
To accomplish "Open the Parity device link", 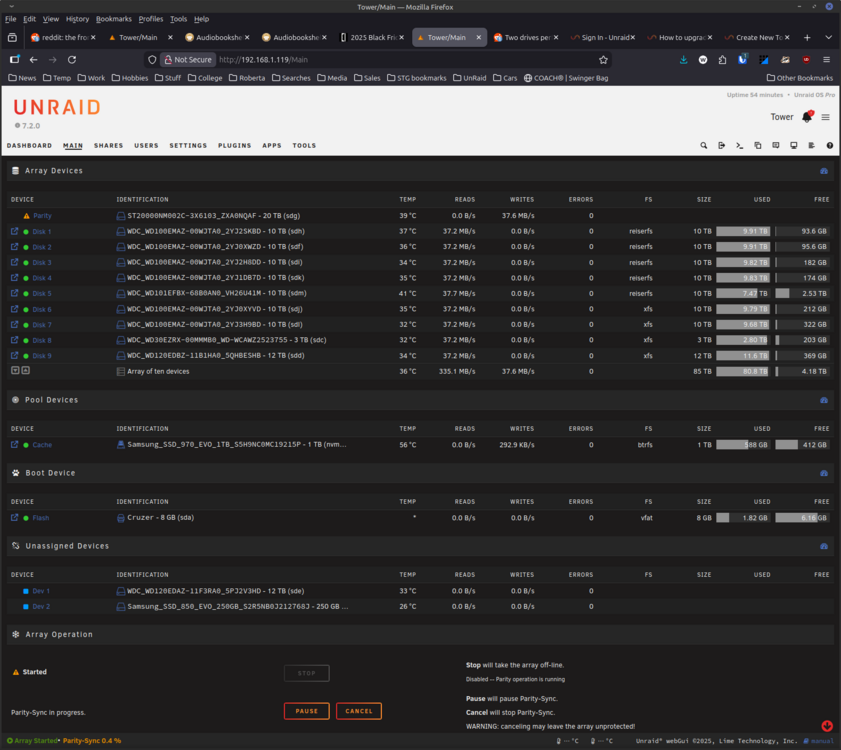I will [42, 216].
